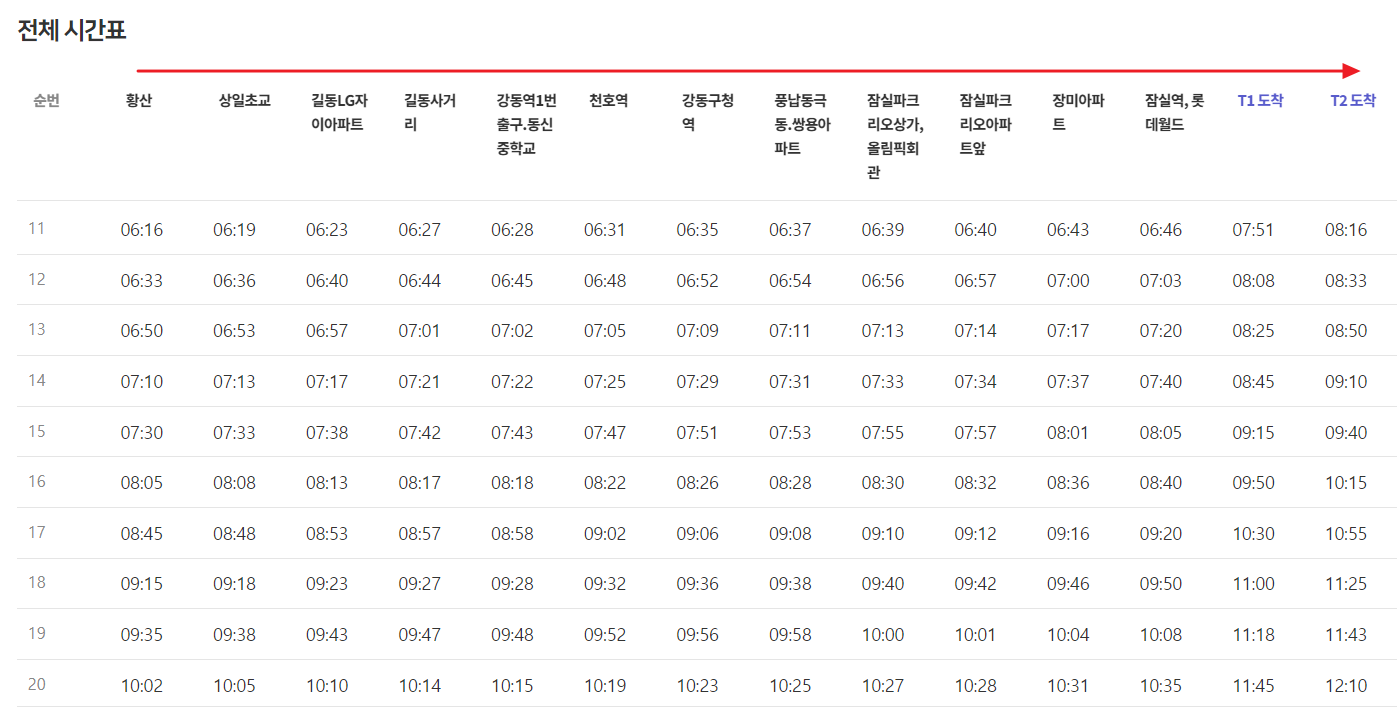The image size is (1397, 720).
Task: Click 08:22 천호역 time in row 16
Action: point(605,483)
